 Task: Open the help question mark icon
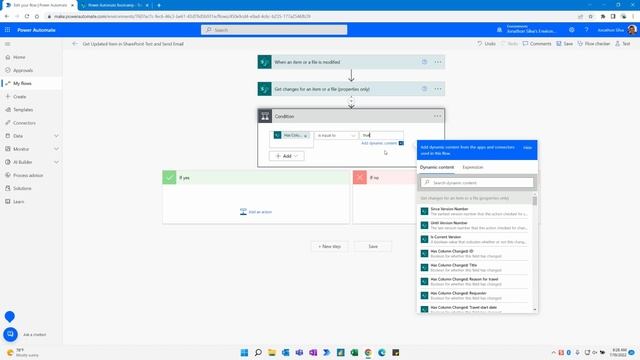click(x=587, y=30)
